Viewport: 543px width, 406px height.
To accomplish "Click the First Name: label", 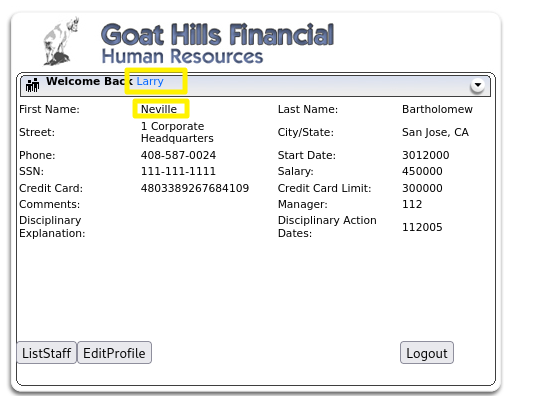I will coord(49,109).
